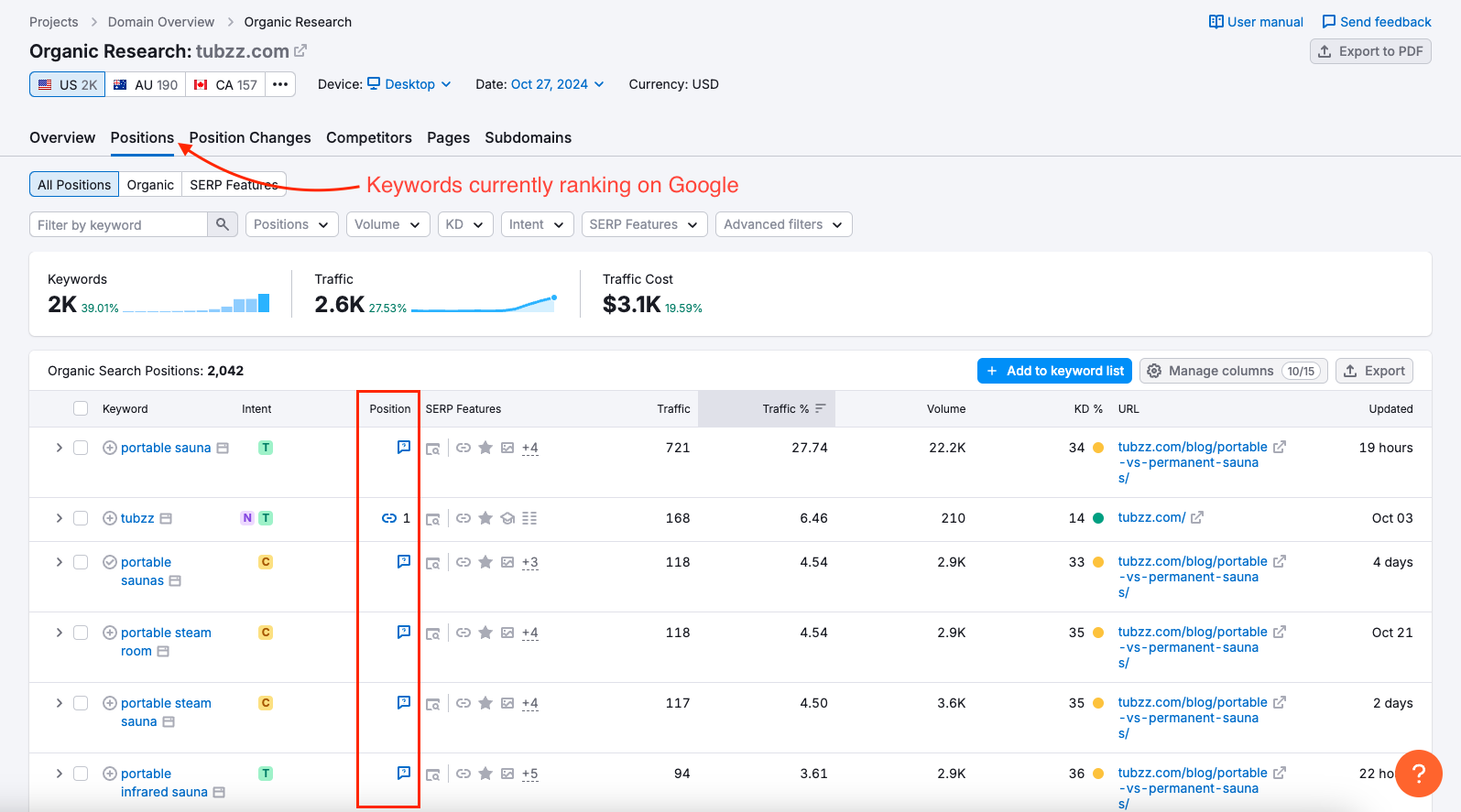Click image pack icon in portable steam room row
The height and width of the screenshot is (812, 1461).
click(x=507, y=633)
